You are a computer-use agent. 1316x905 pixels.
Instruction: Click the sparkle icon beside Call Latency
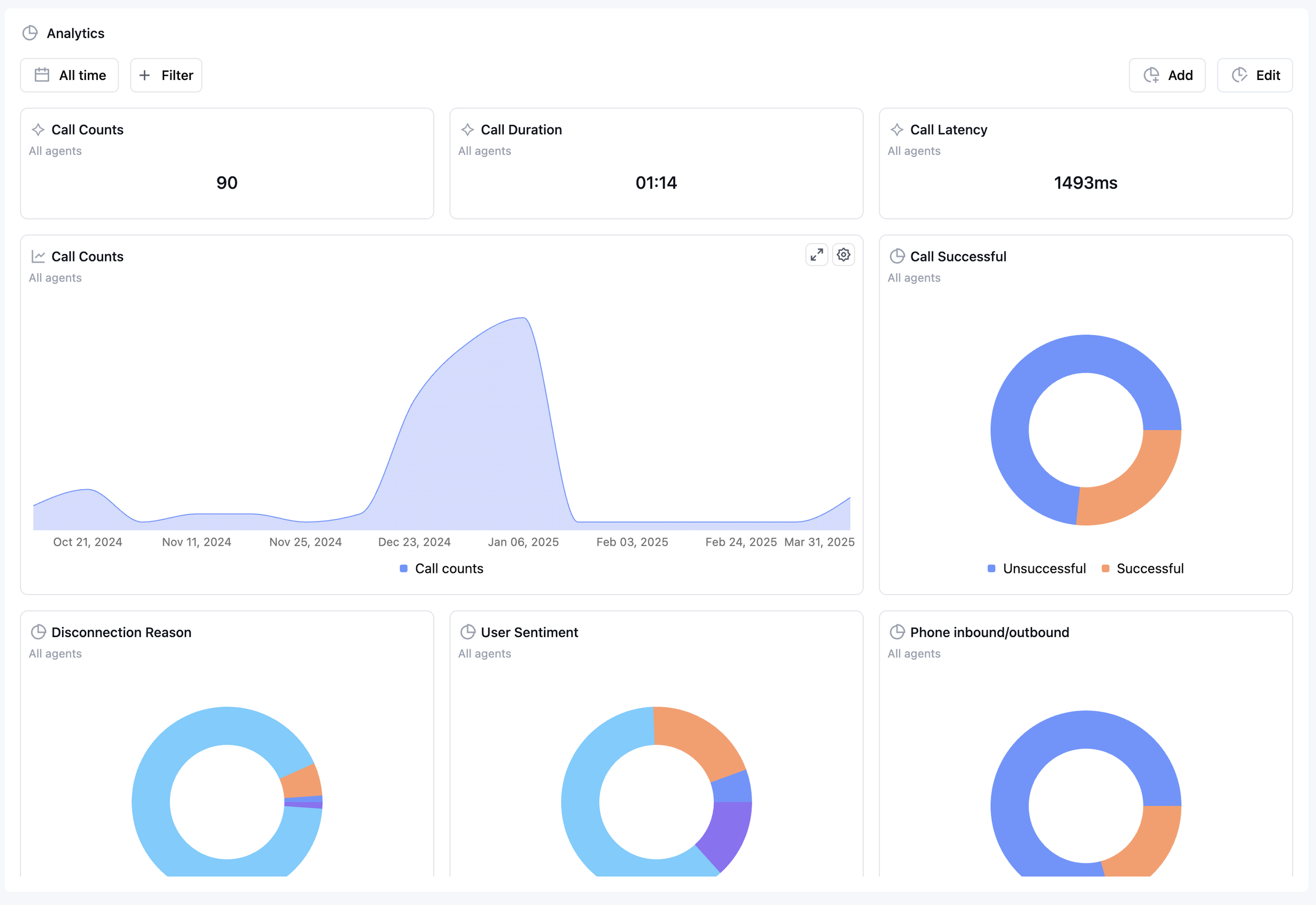coord(896,130)
